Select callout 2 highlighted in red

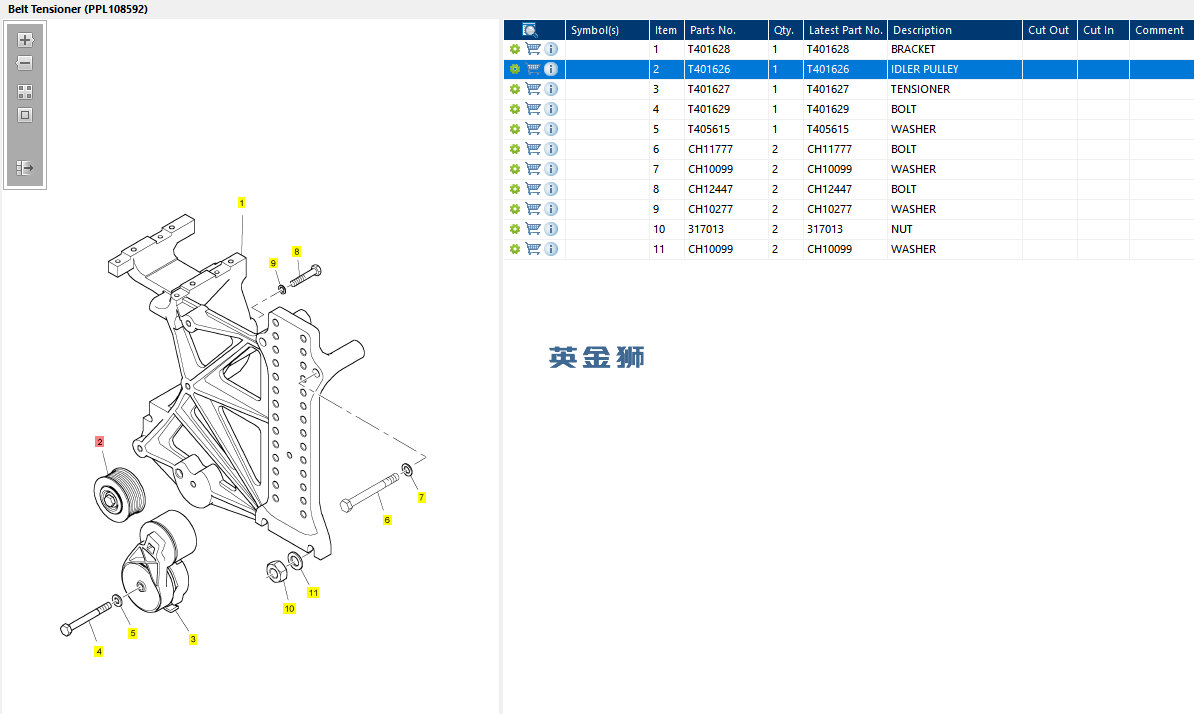point(100,441)
